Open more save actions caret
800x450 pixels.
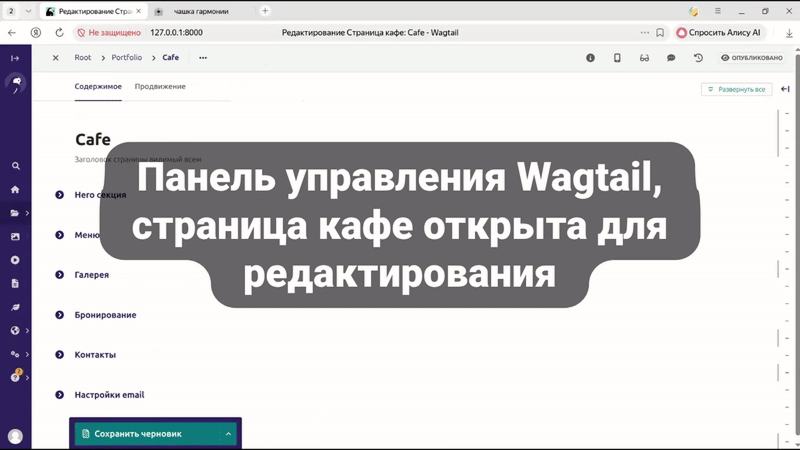[x=228, y=434]
